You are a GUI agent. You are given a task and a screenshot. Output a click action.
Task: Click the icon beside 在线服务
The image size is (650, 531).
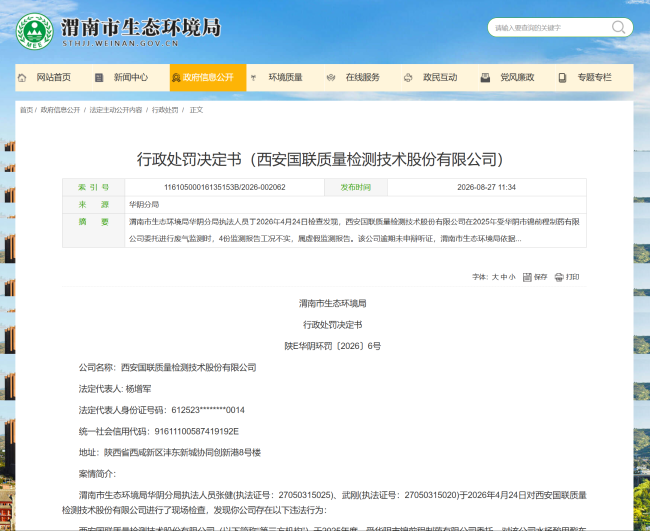point(331,78)
